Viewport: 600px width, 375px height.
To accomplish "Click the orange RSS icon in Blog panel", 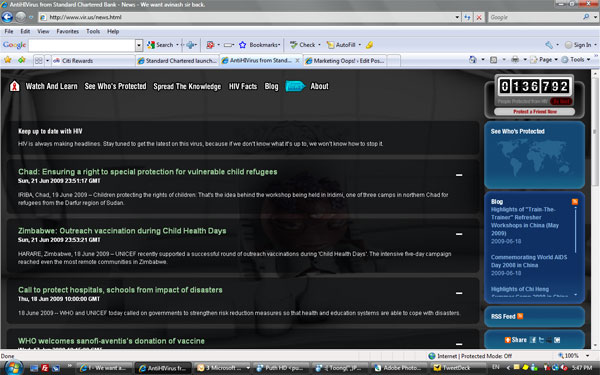I will click(x=575, y=202).
